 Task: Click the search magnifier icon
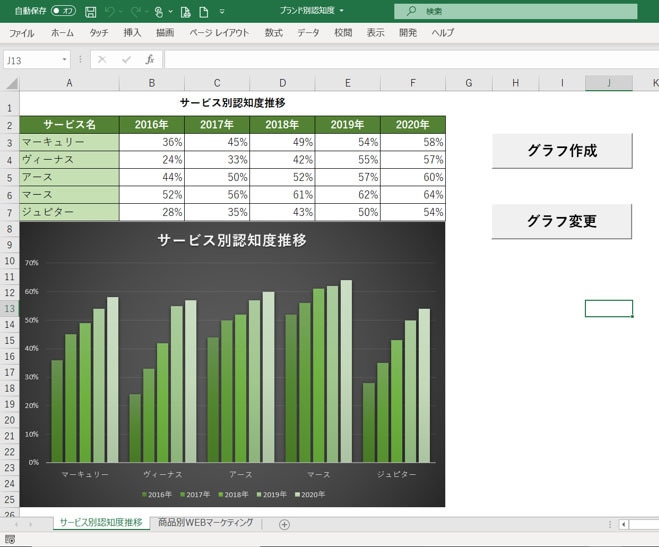[x=411, y=11]
